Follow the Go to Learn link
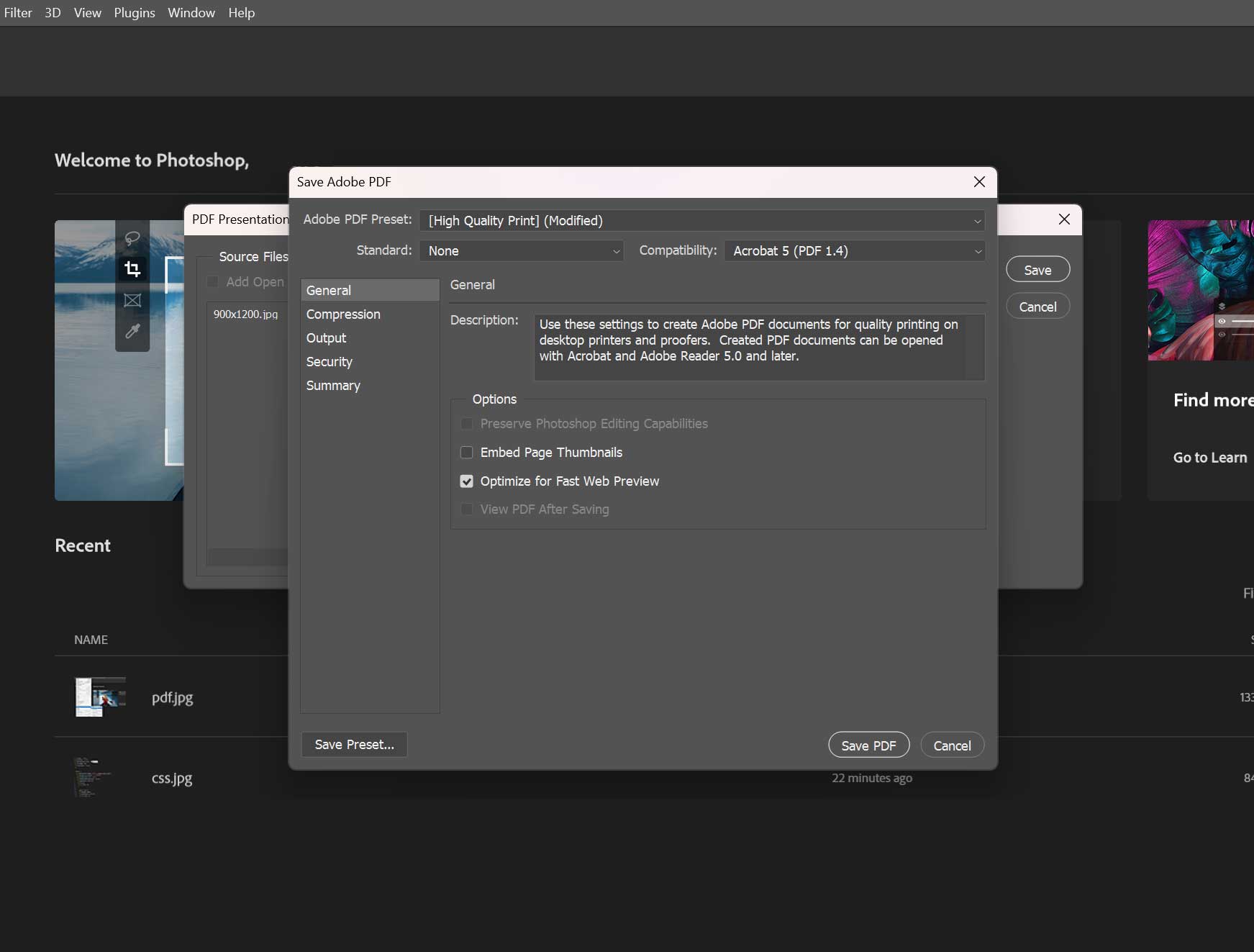This screenshot has width=1254, height=952. tap(1210, 458)
